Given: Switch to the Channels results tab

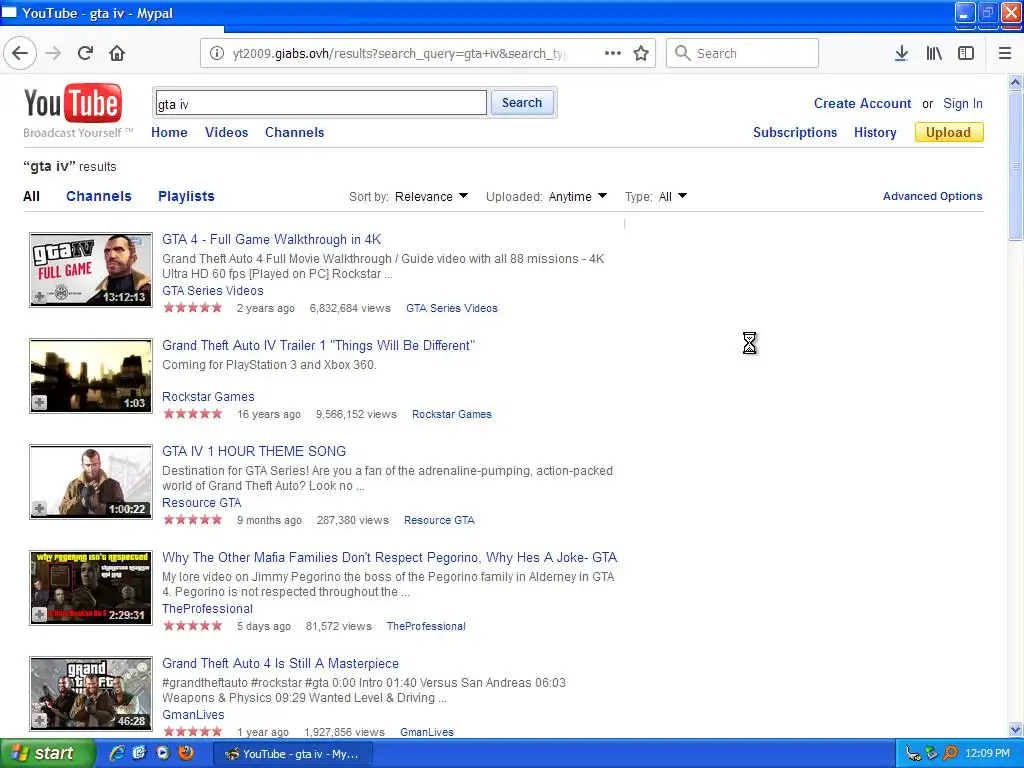Looking at the screenshot, I should [x=99, y=196].
